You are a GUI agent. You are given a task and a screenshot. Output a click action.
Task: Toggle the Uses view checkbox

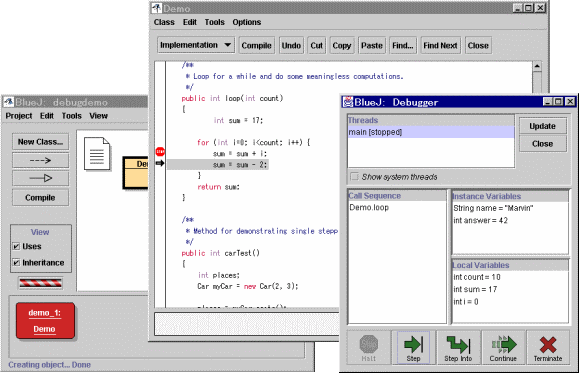point(16,246)
